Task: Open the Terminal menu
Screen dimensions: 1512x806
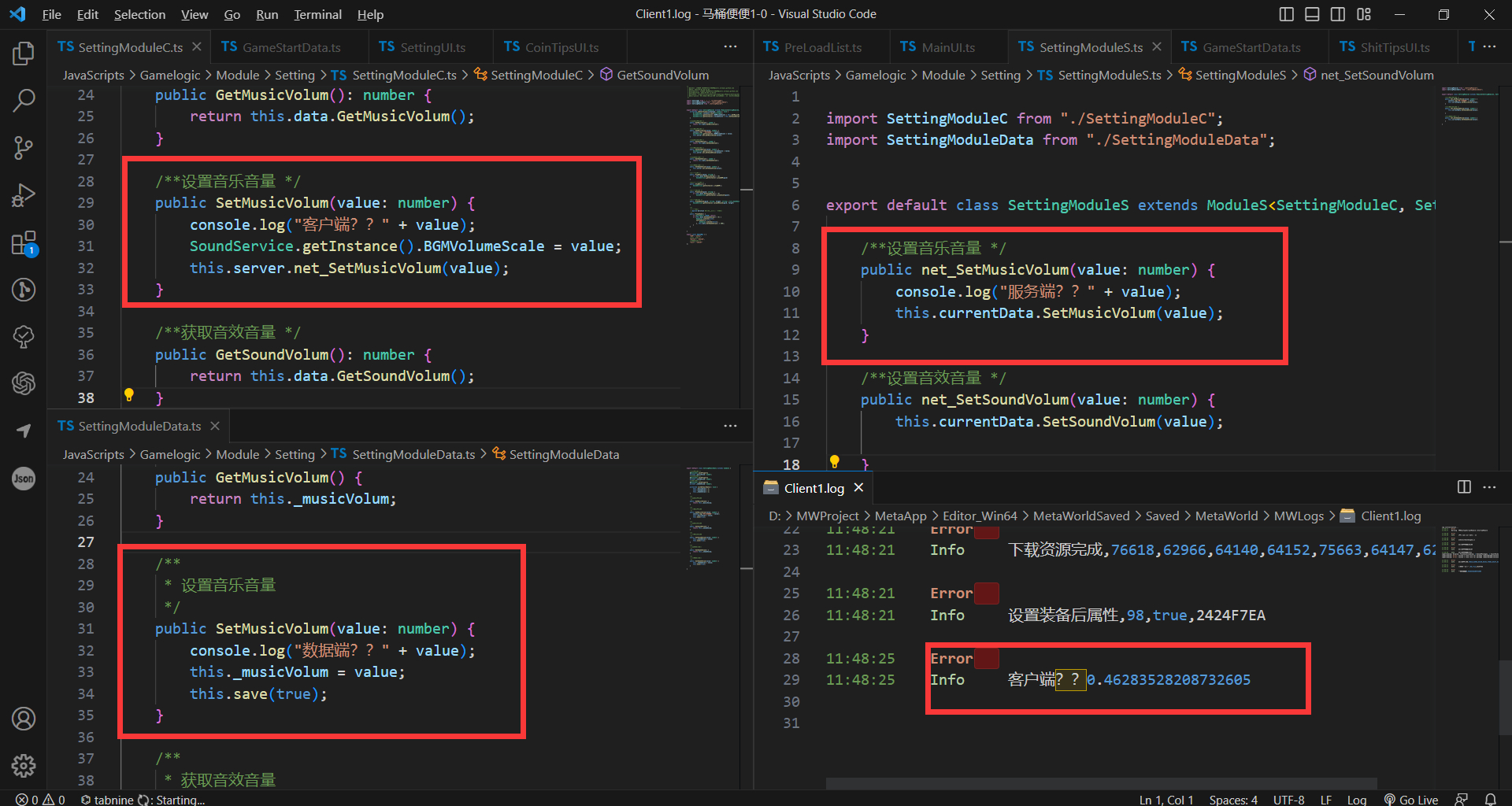Action: (317, 14)
